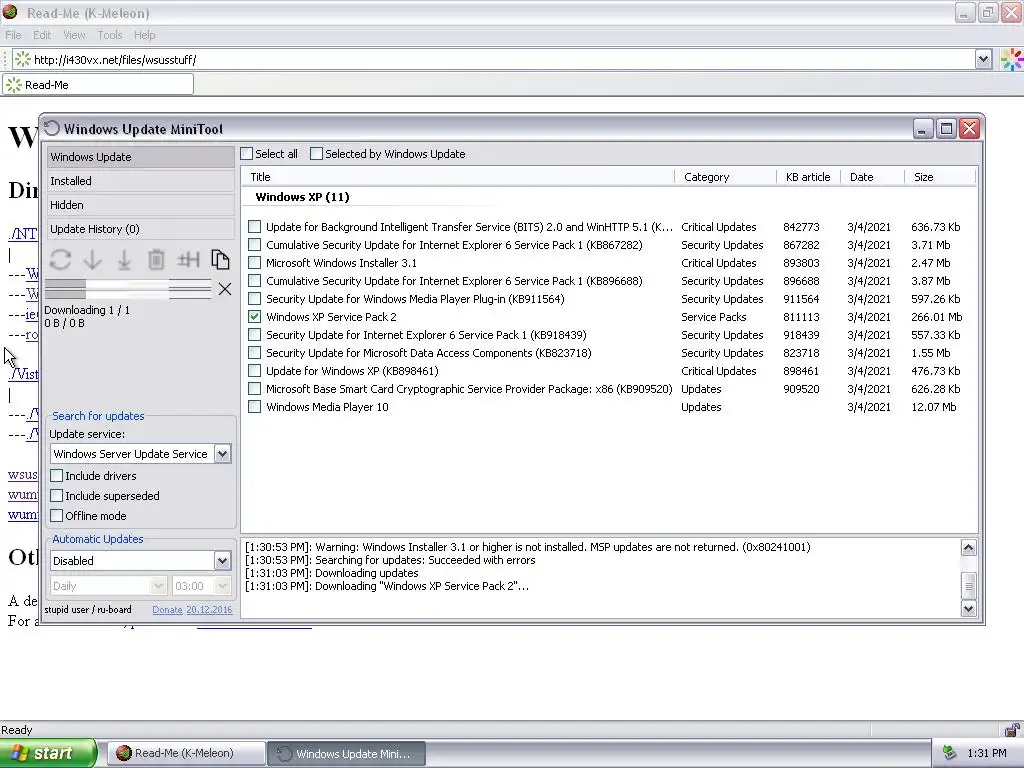1024x768 pixels.
Task: Open the View menu in K-Meleon
Action: pyautogui.click(x=74, y=35)
